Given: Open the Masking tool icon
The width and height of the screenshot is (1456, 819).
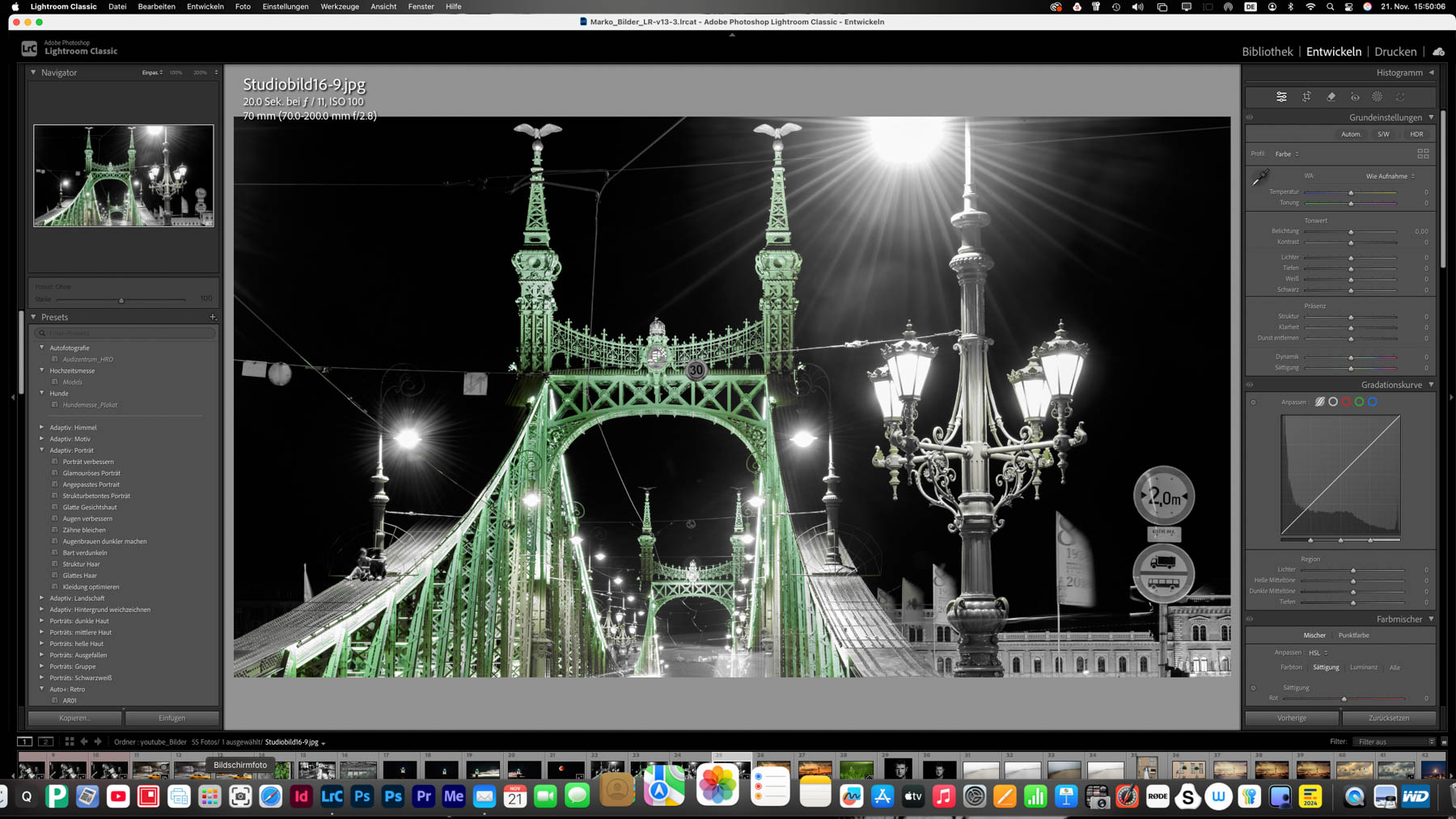Looking at the screenshot, I should point(1378,97).
